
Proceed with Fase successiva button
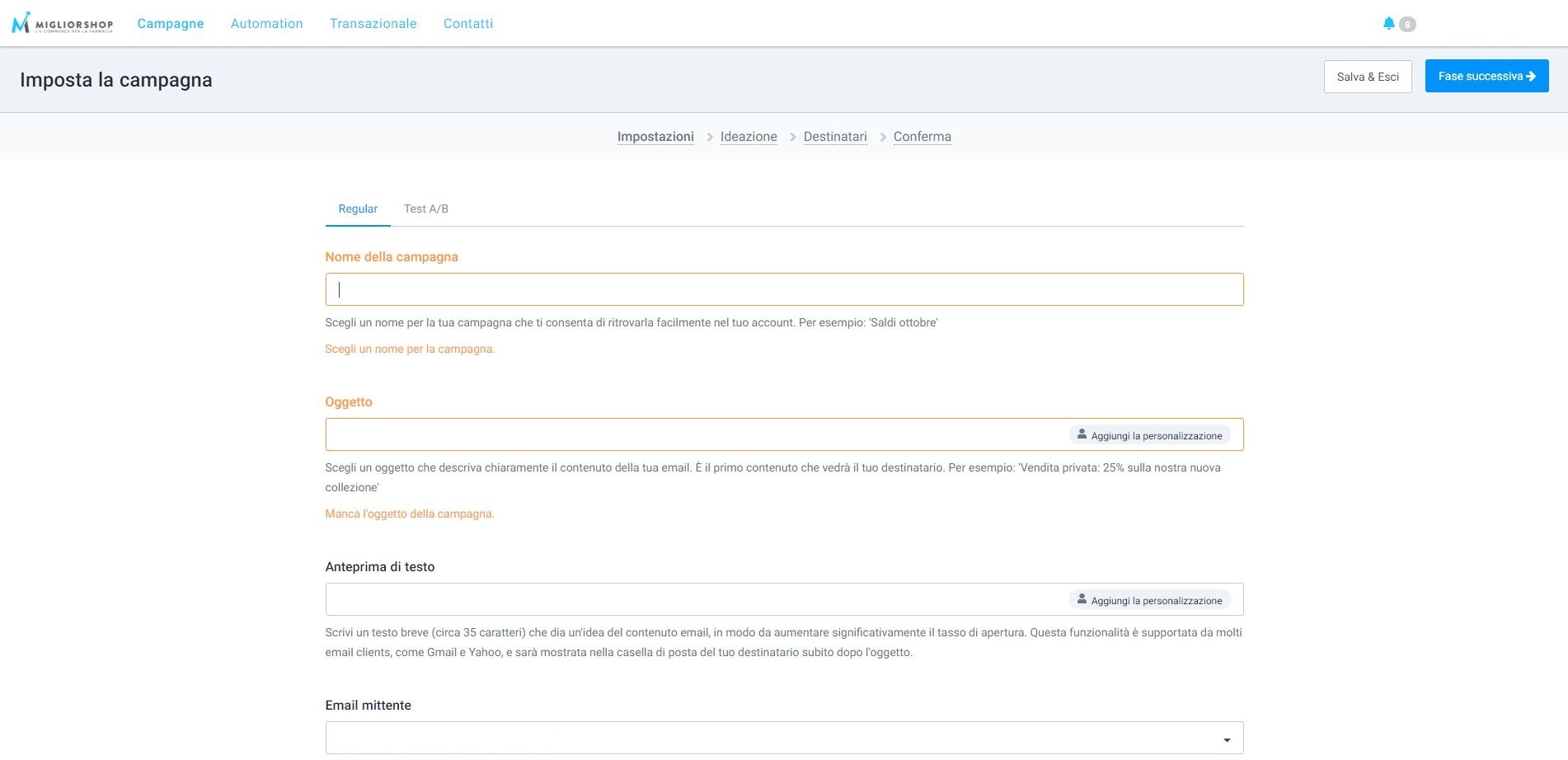[1486, 76]
